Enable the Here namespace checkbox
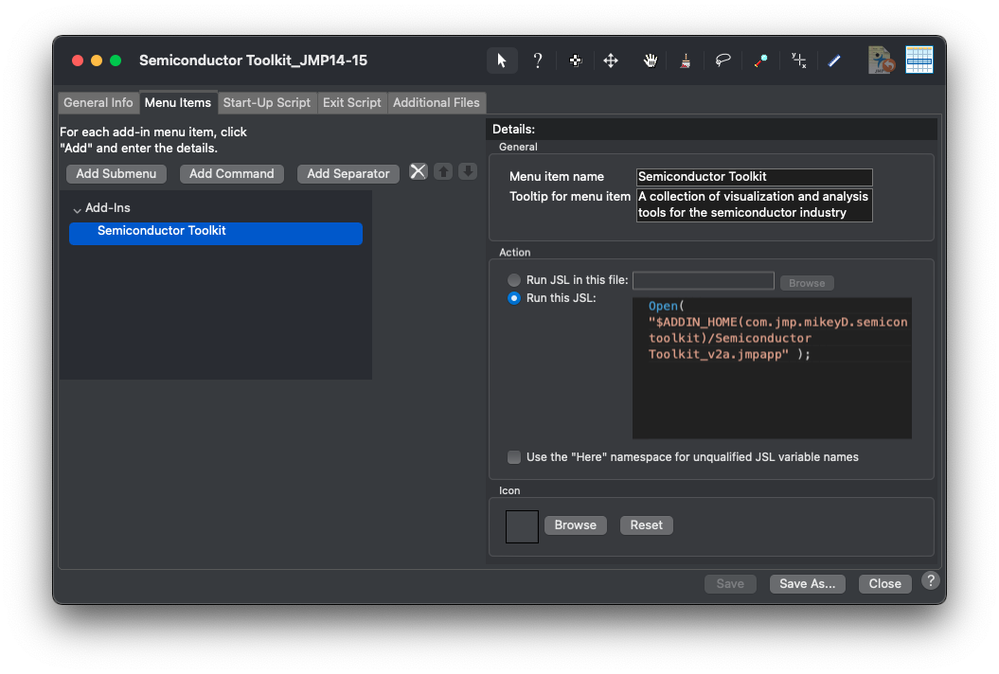 coord(514,457)
